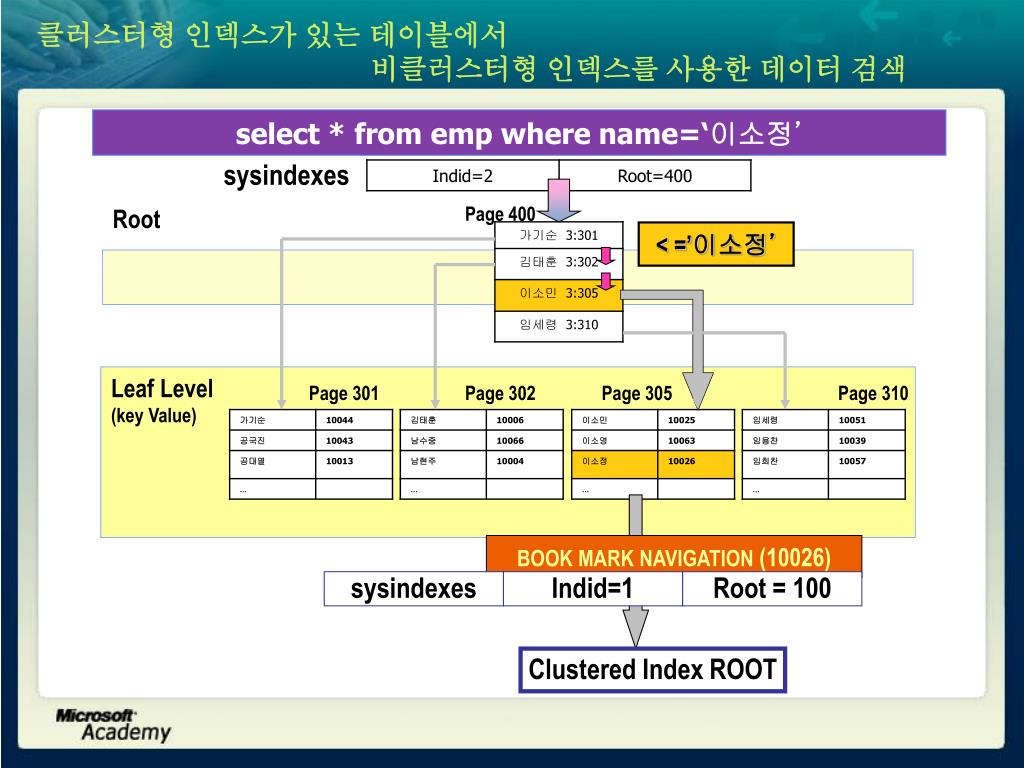Click the name cell left of '10044'
Viewport: 1024px width, 768px height.
[273, 420]
